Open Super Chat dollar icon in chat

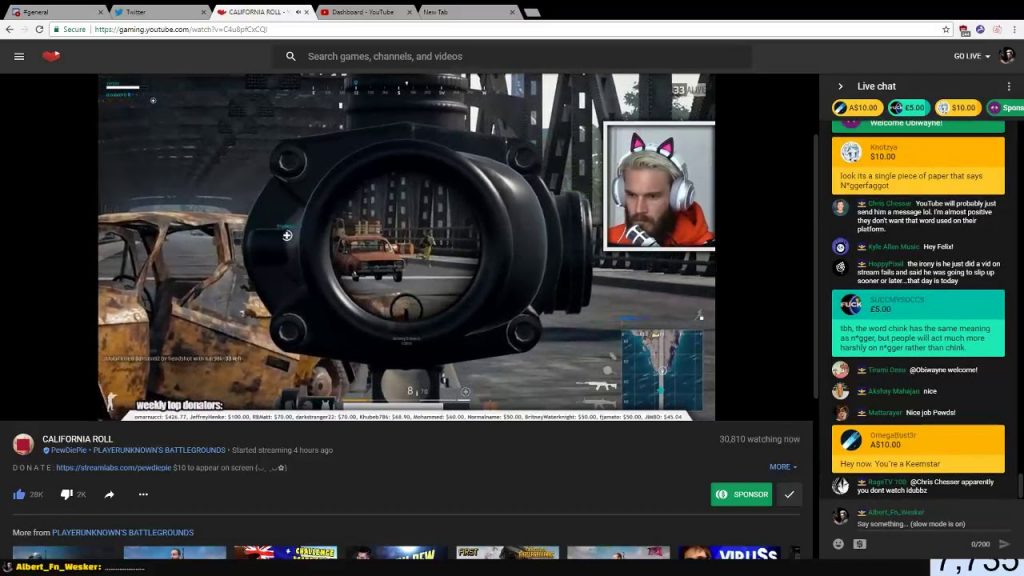pos(859,544)
